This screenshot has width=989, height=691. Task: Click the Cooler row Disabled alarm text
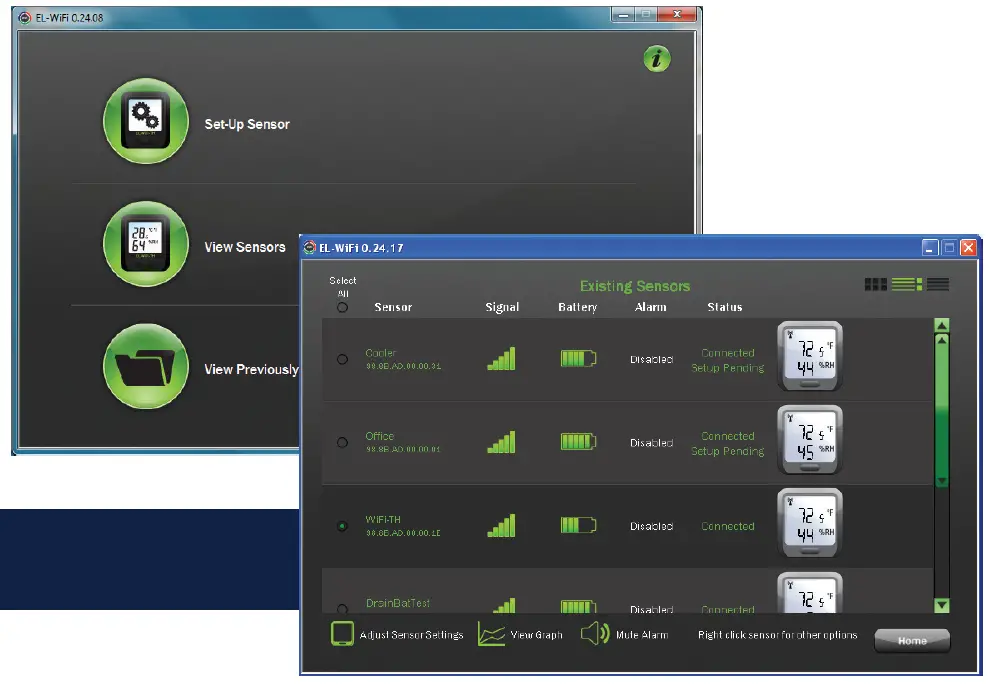652,359
